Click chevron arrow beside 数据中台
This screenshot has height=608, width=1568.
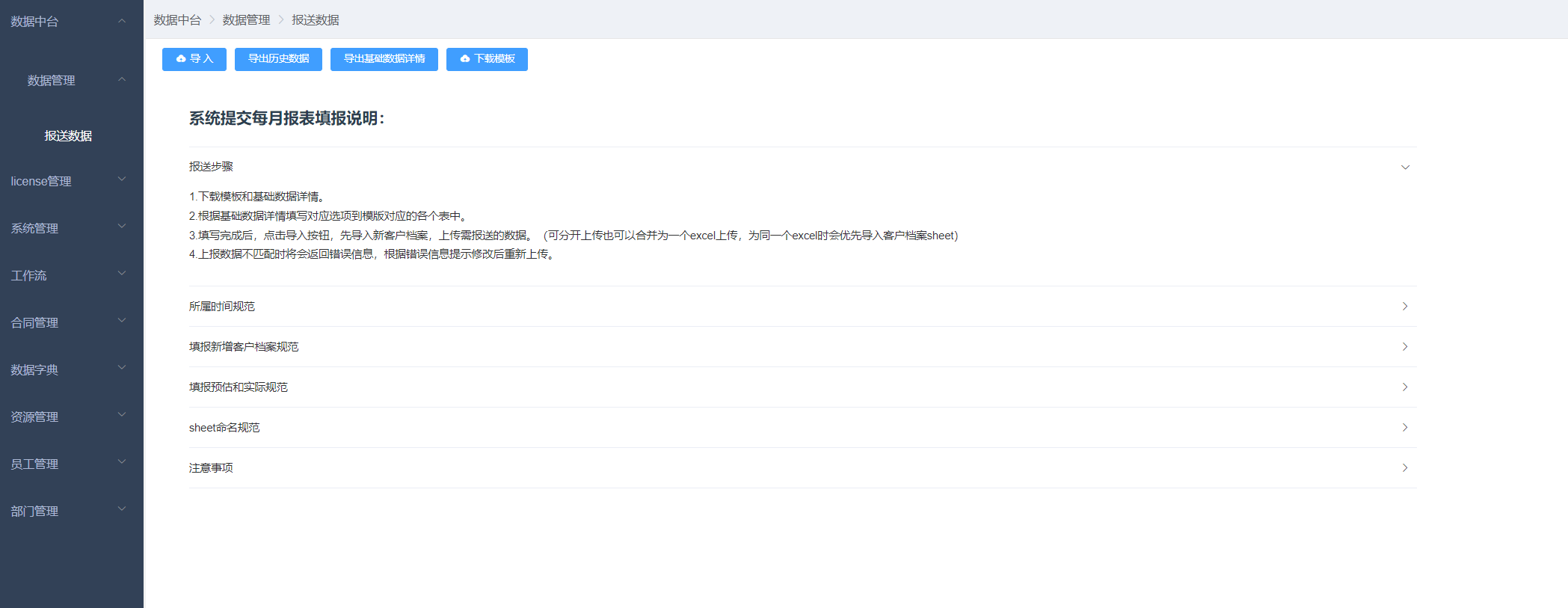pos(122,21)
